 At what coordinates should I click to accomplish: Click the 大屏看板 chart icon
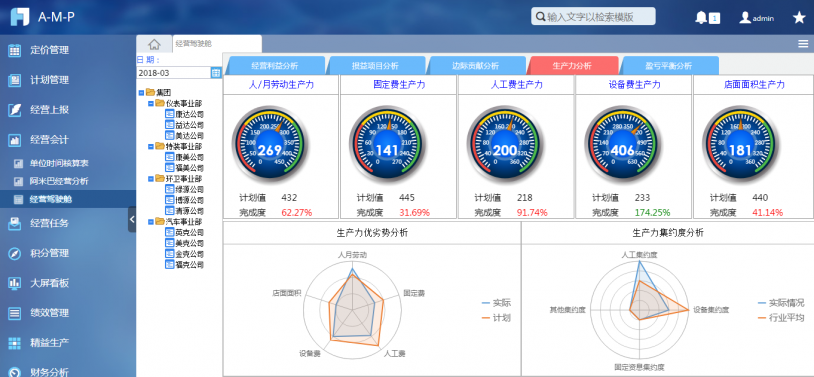coord(15,283)
